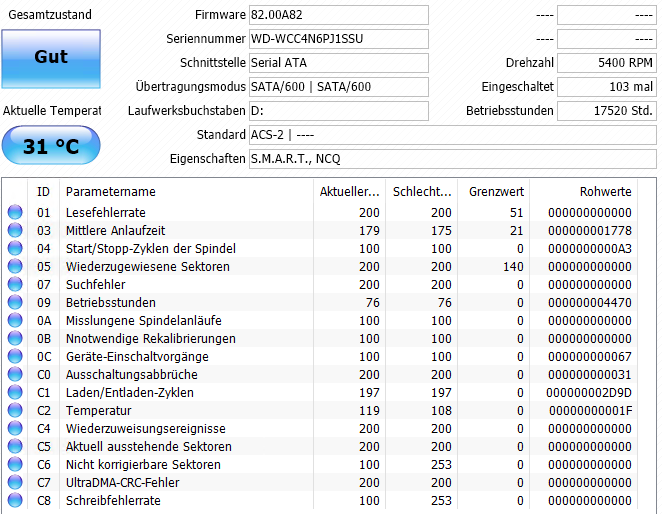Select Nnotwendige Rekalibrierungen parameter name

[151, 339]
